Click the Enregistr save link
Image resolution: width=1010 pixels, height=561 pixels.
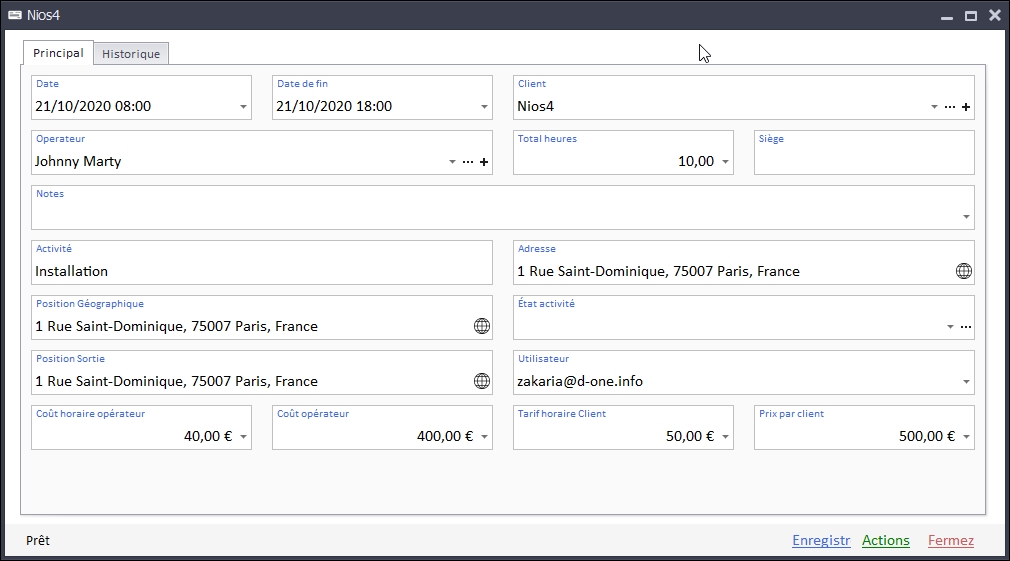click(820, 541)
